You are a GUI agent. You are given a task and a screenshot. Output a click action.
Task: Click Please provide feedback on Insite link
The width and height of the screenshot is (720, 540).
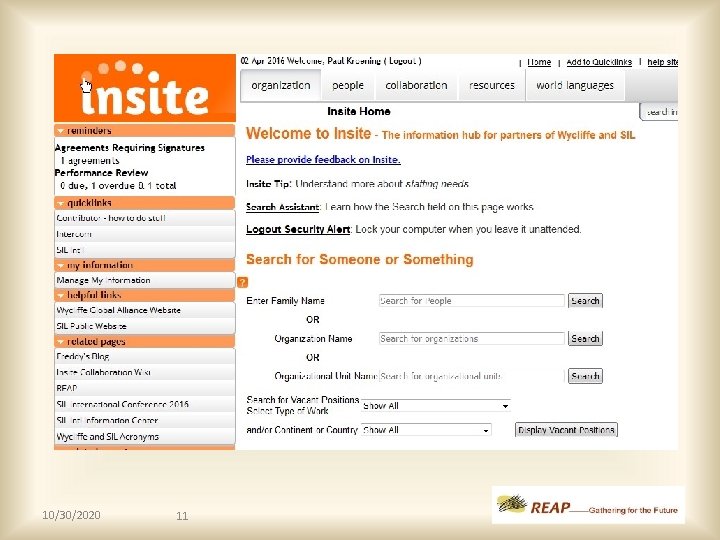323,159
